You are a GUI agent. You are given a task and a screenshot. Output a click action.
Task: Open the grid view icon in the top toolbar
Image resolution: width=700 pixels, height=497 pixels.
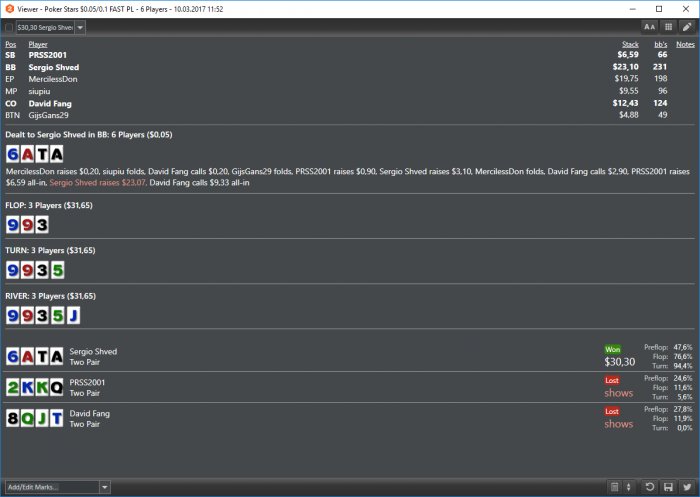(668, 27)
